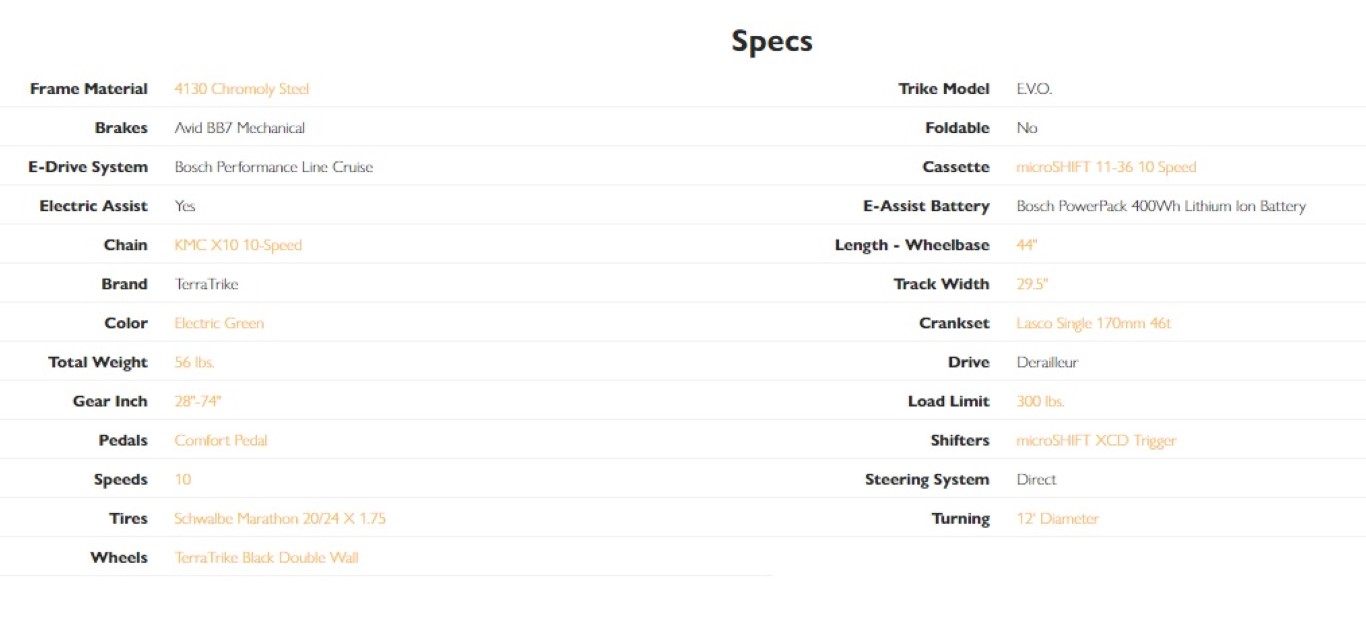The width and height of the screenshot is (1366, 621).
Task: Open the 28"-74" gear inch link
Action: pyautogui.click(x=197, y=401)
